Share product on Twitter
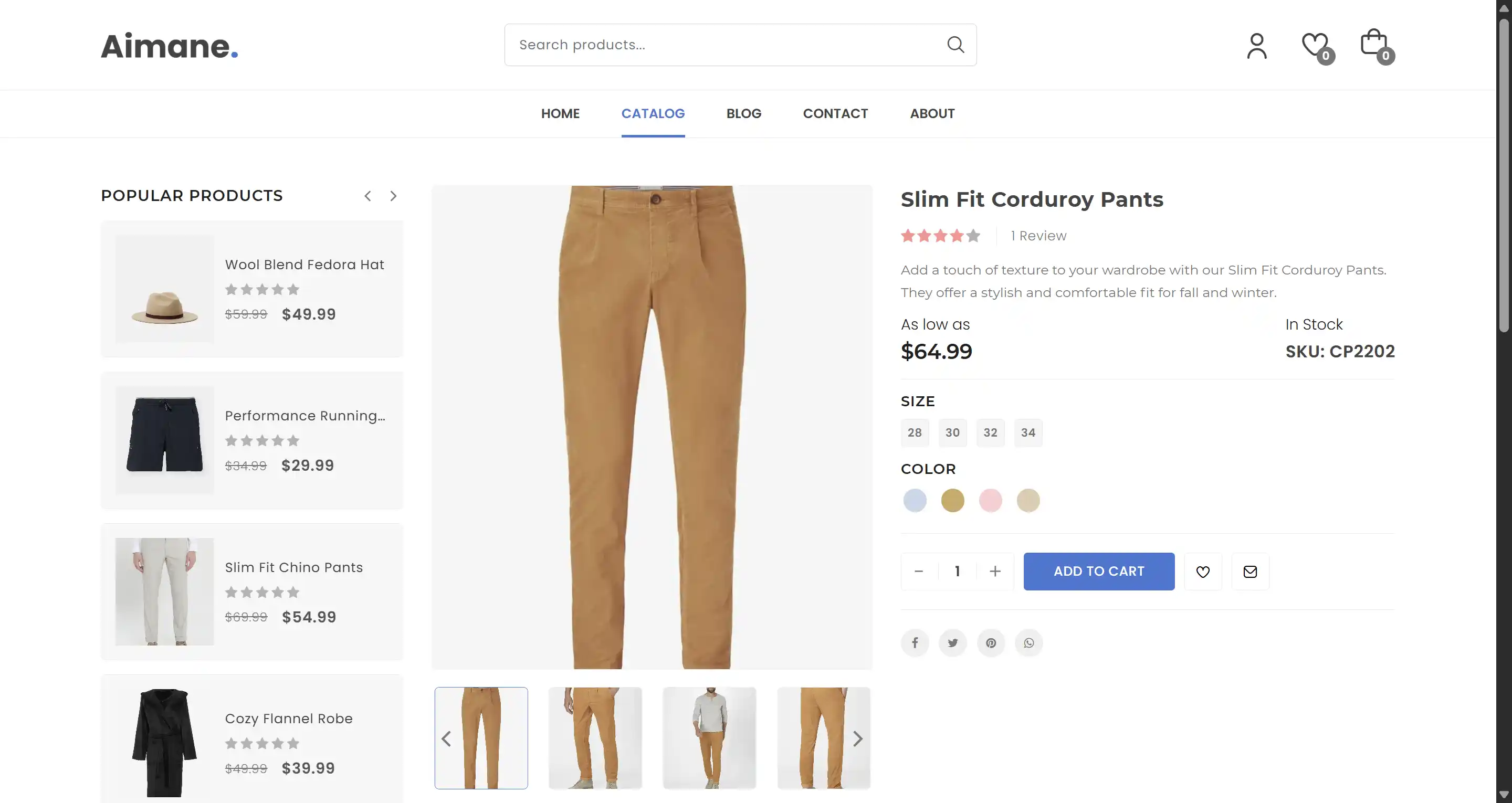Screen dimensions: 1512x803 [x=953, y=643]
